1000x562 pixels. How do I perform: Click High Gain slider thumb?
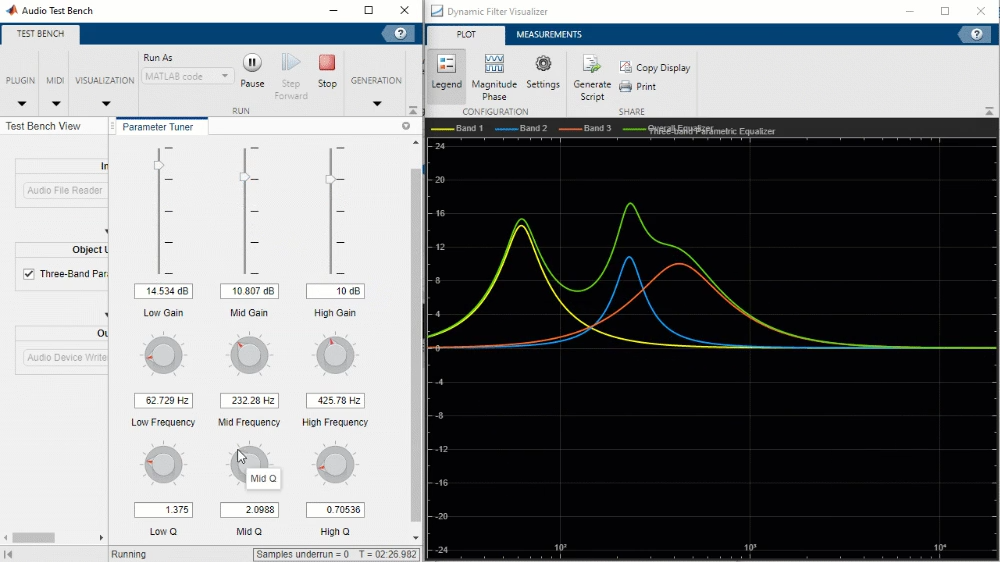(330, 179)
